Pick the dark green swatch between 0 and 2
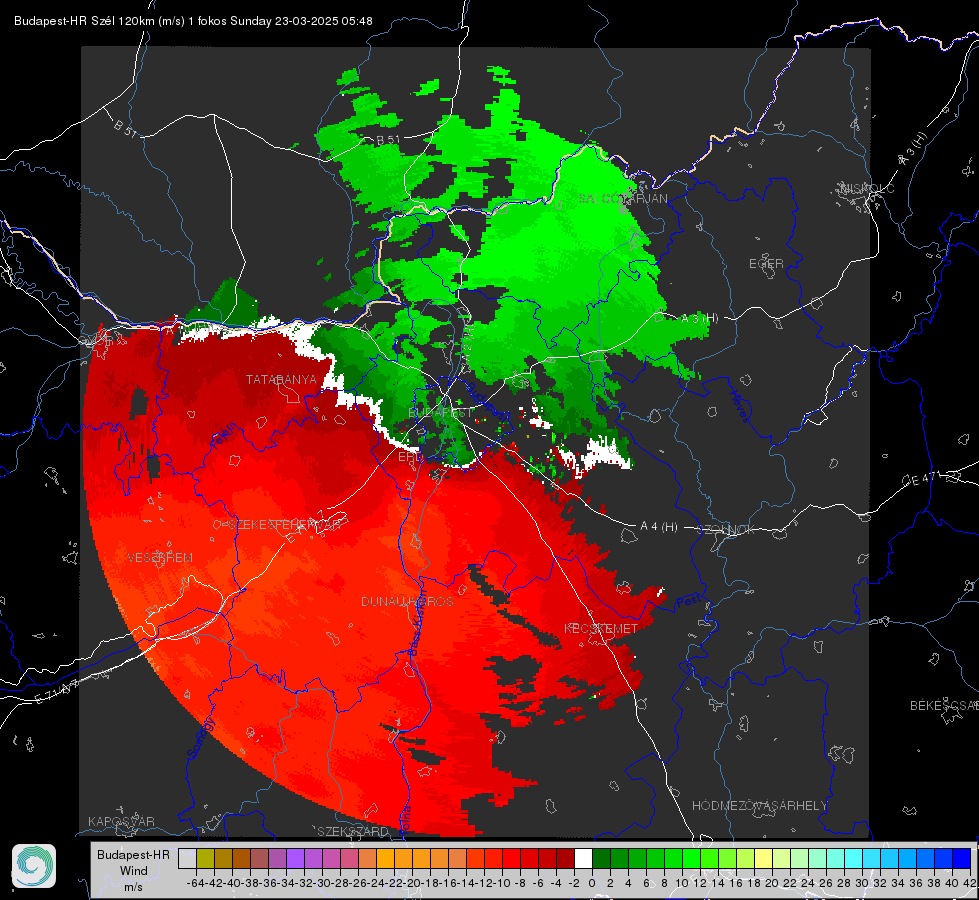Screen dimensions: 979x900 click(x=601, y=858)
